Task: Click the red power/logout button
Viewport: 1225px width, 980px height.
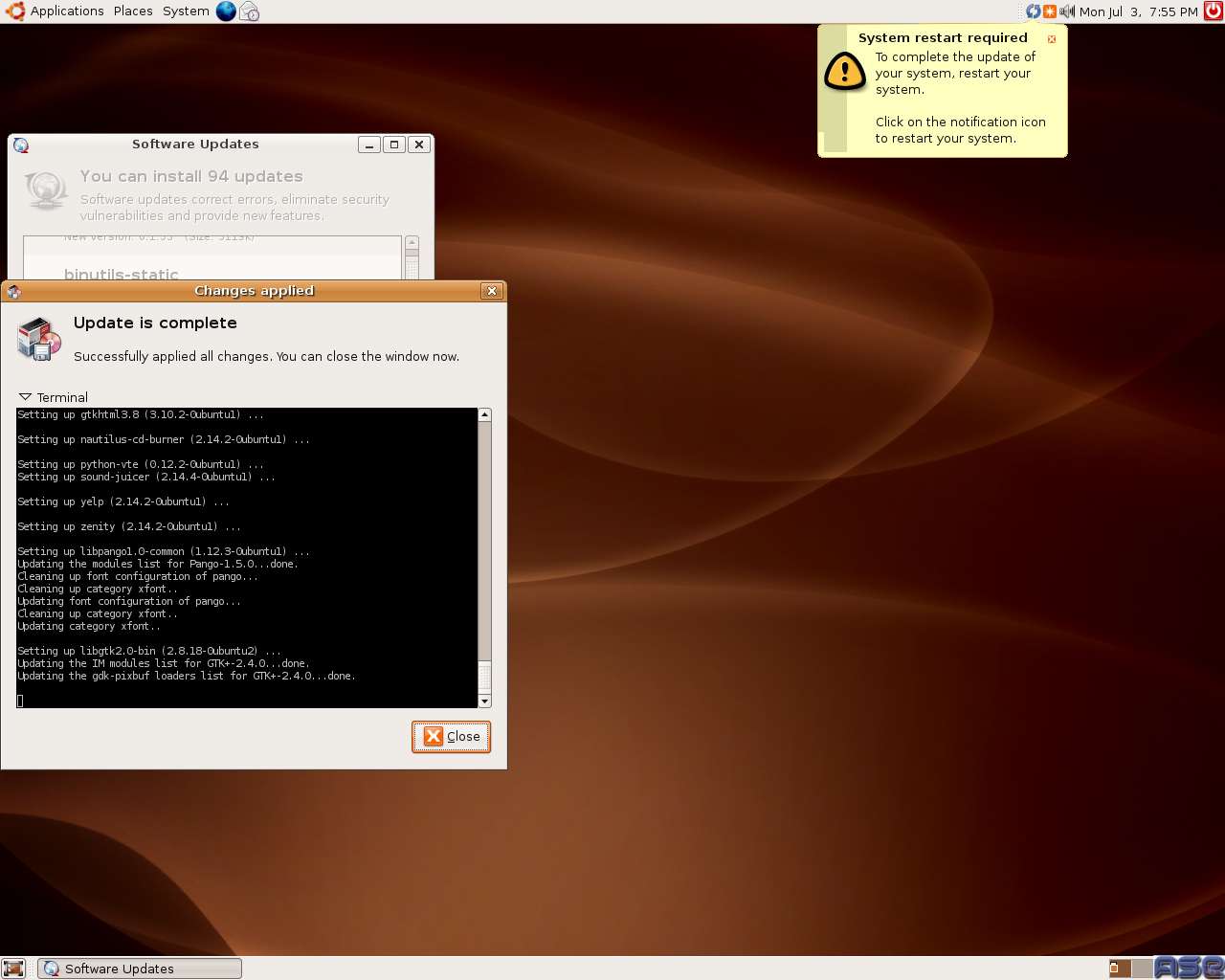Action: click(1213, 11)
